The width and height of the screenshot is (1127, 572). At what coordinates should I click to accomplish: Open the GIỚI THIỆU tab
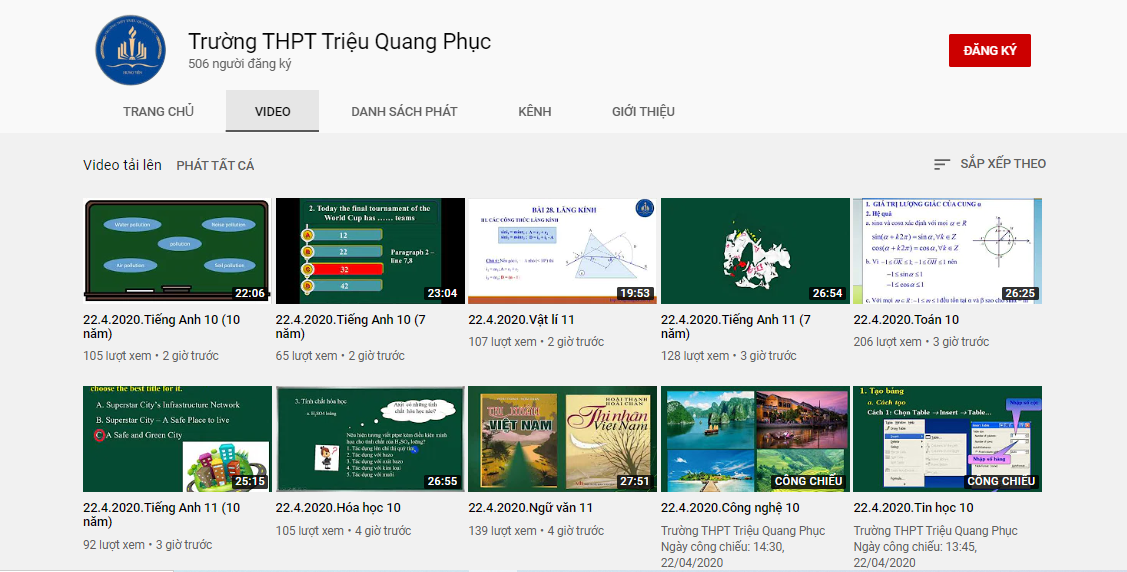click(x=643, y=111)
